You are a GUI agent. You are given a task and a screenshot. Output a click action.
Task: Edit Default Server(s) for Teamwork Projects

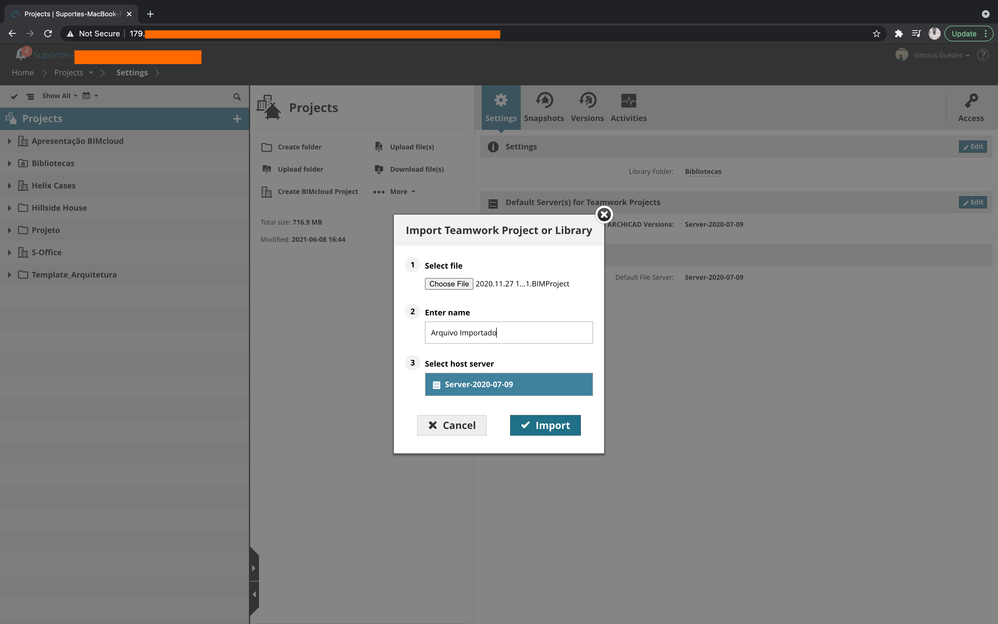click(973, 202)
